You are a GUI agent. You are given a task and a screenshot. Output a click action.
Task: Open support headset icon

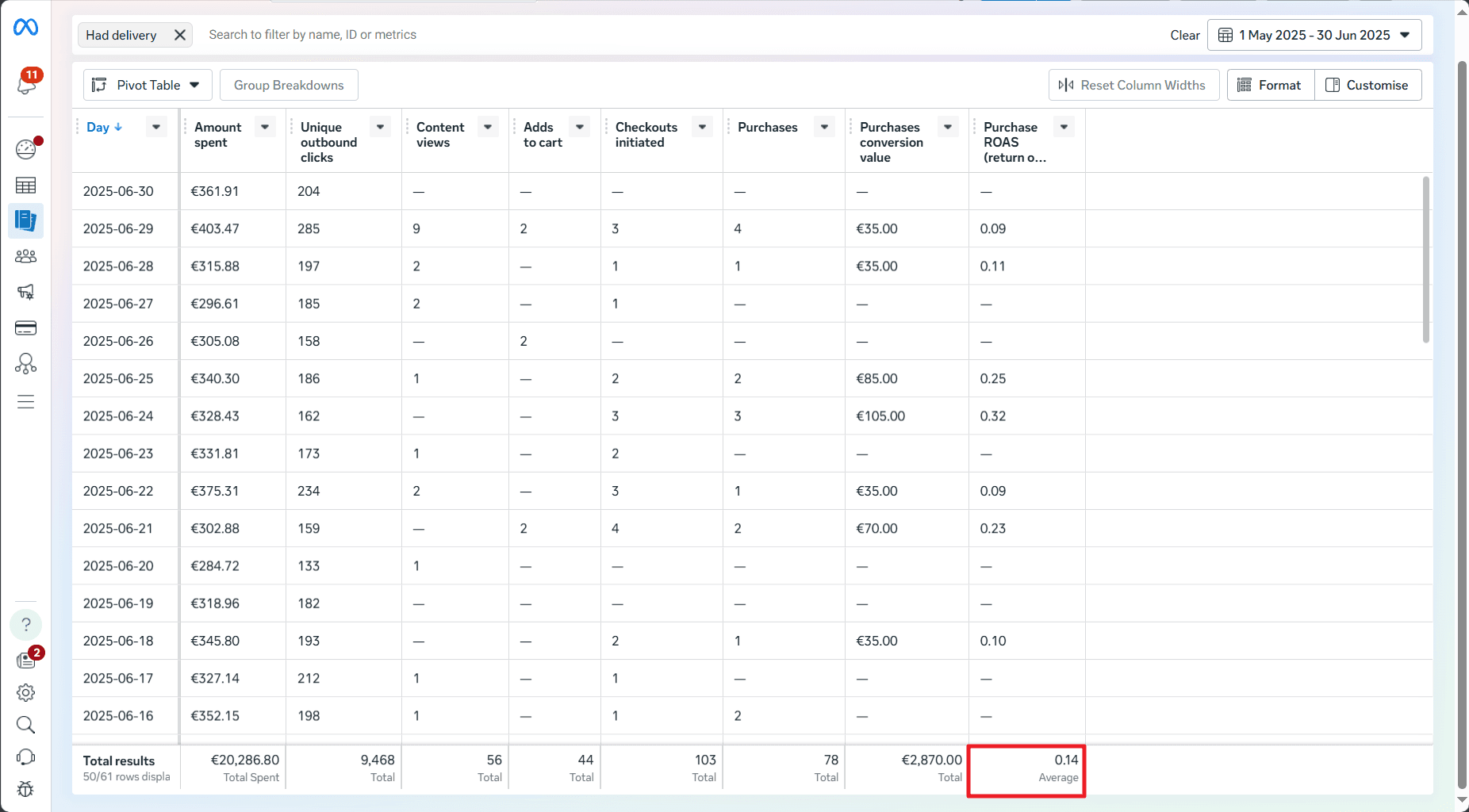coord(26,757)
